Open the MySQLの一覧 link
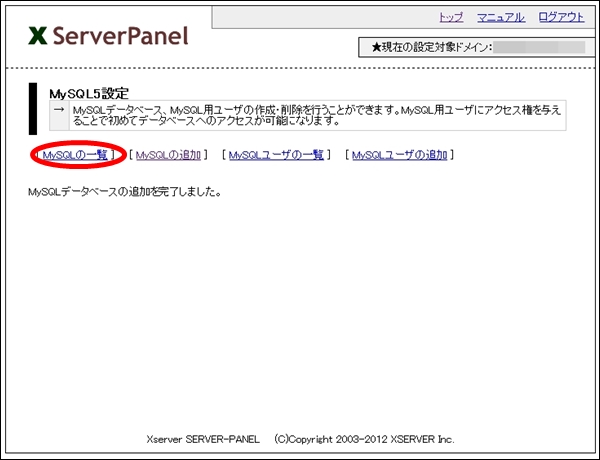 [x=75, y=155]
